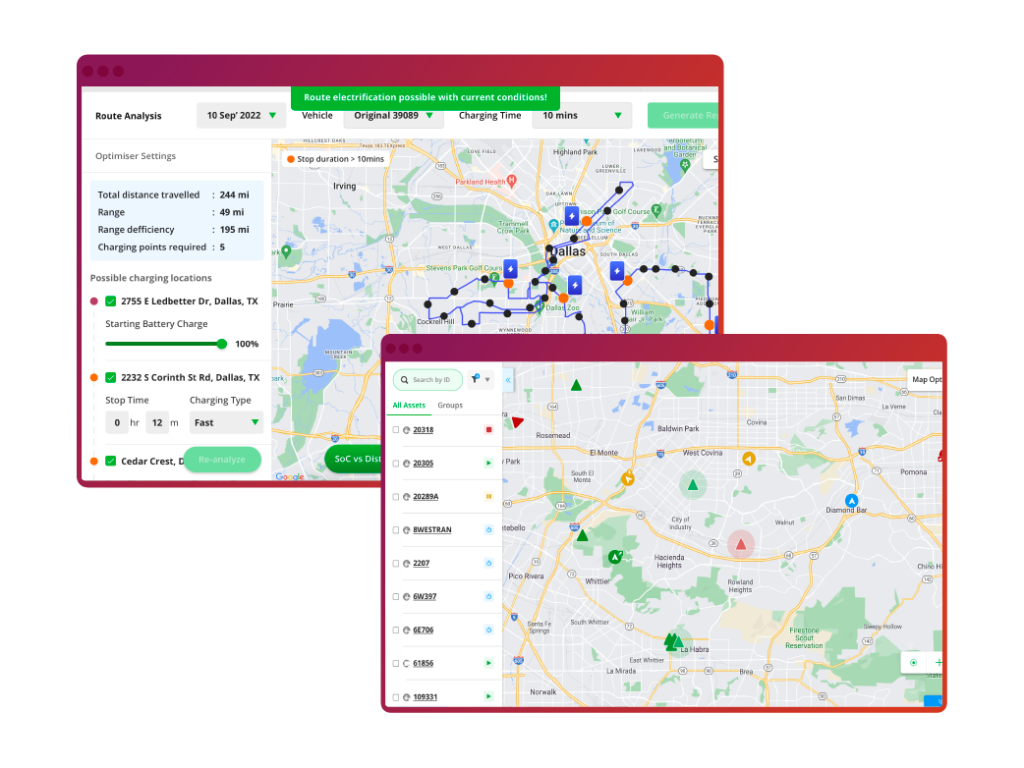Click the blue marker at Diamond Bar

click(x=851, y=500)
